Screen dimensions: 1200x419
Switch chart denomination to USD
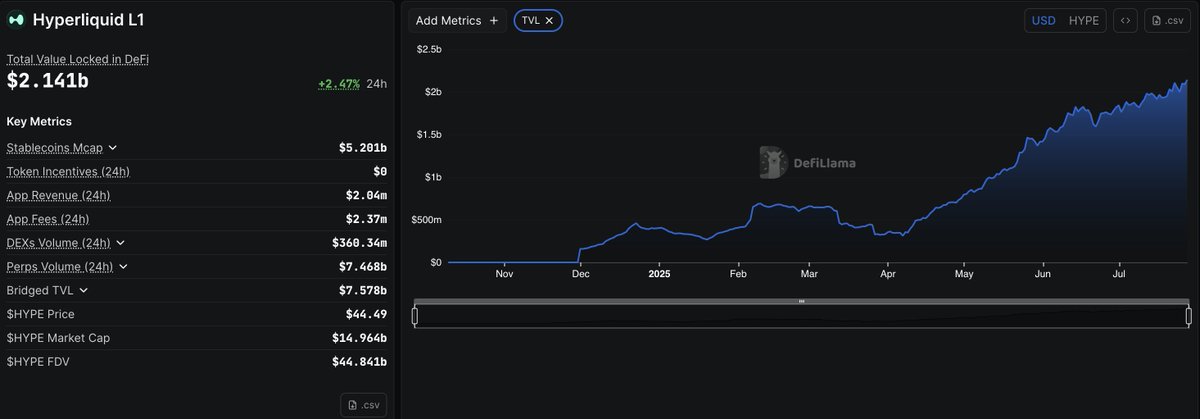coord(1043,20)
